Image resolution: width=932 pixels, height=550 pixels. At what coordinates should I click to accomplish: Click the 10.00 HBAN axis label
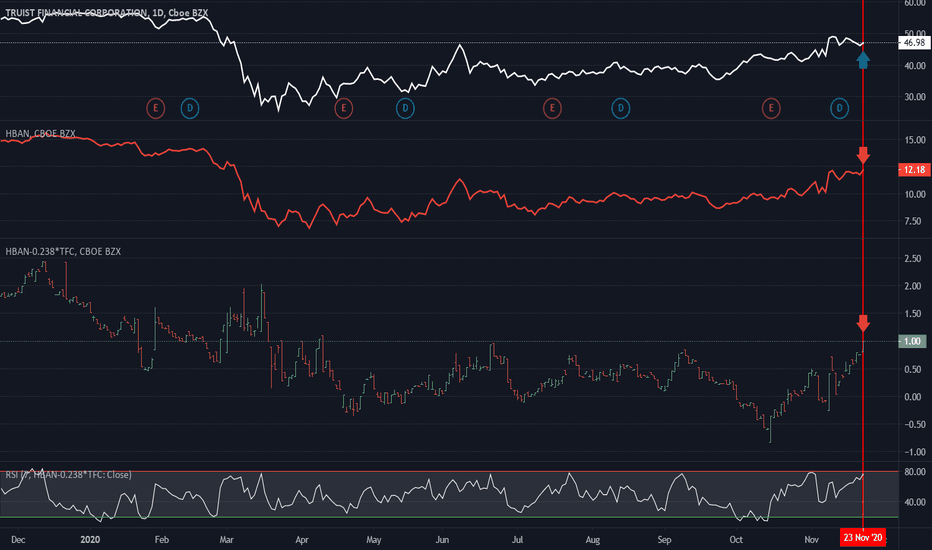(915, 194)
